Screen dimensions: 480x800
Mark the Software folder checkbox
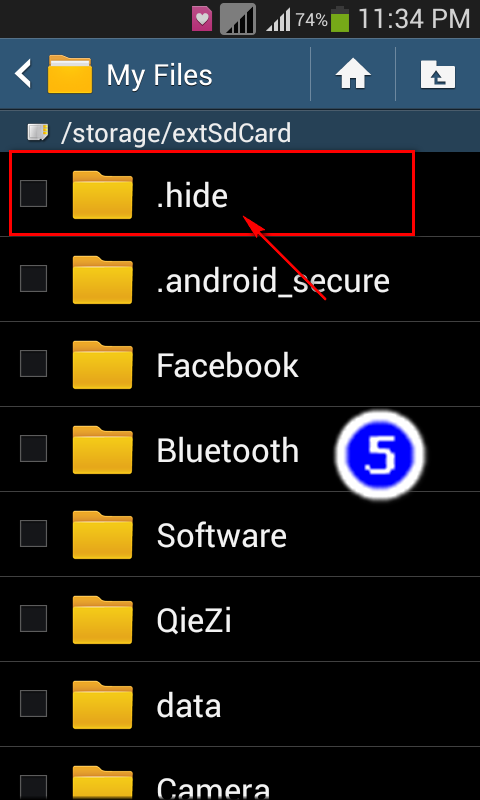point(33,534)
